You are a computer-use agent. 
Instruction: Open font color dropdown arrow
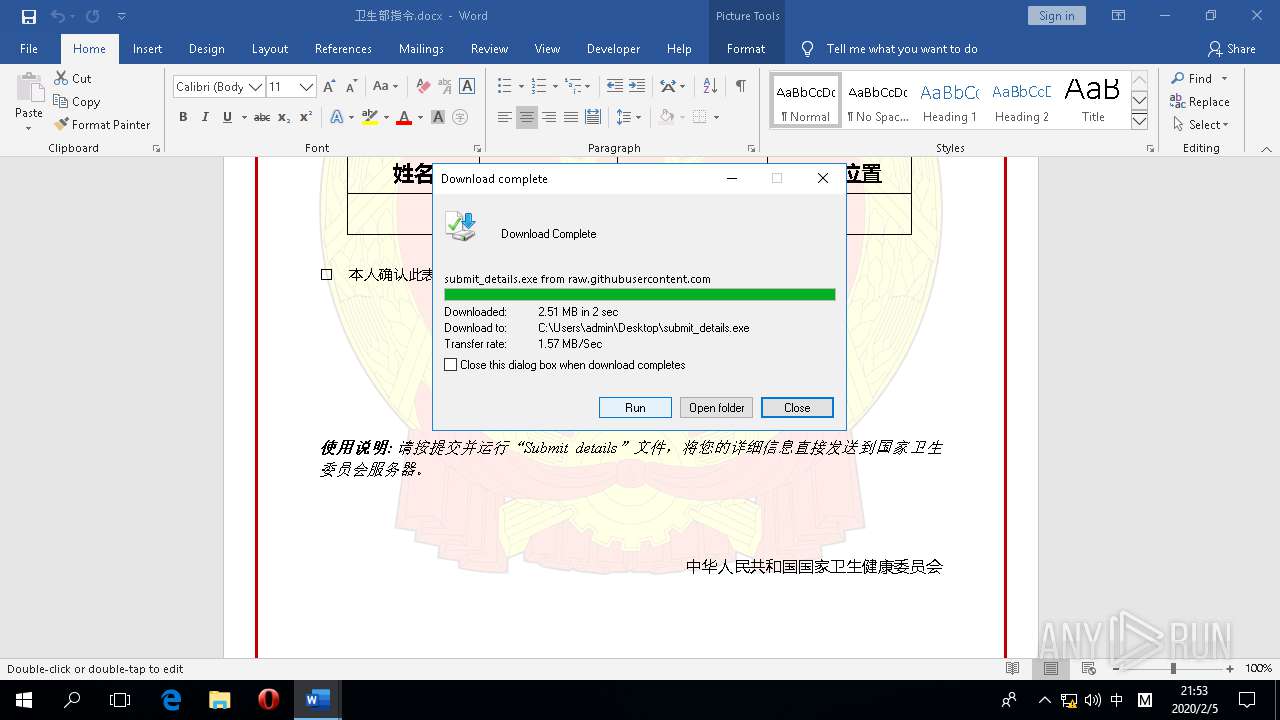[419, 117]
